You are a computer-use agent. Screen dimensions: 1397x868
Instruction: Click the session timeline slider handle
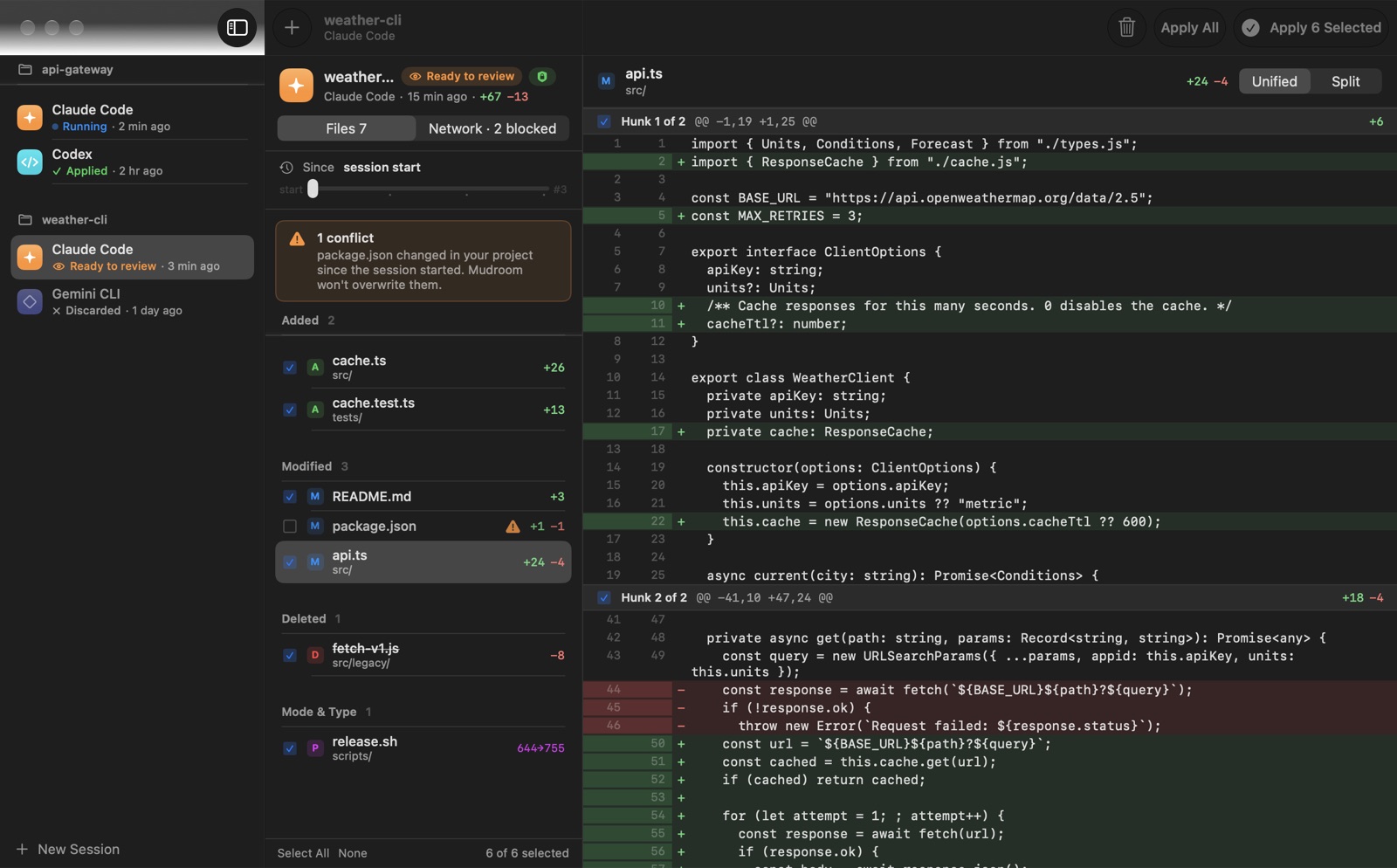tap(313, 189)
